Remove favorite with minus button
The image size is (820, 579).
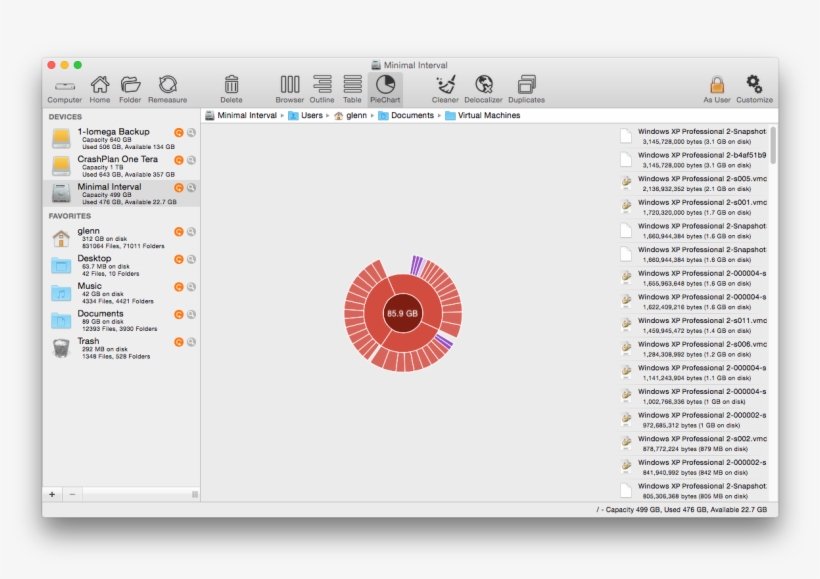click(x=73, y=494)
